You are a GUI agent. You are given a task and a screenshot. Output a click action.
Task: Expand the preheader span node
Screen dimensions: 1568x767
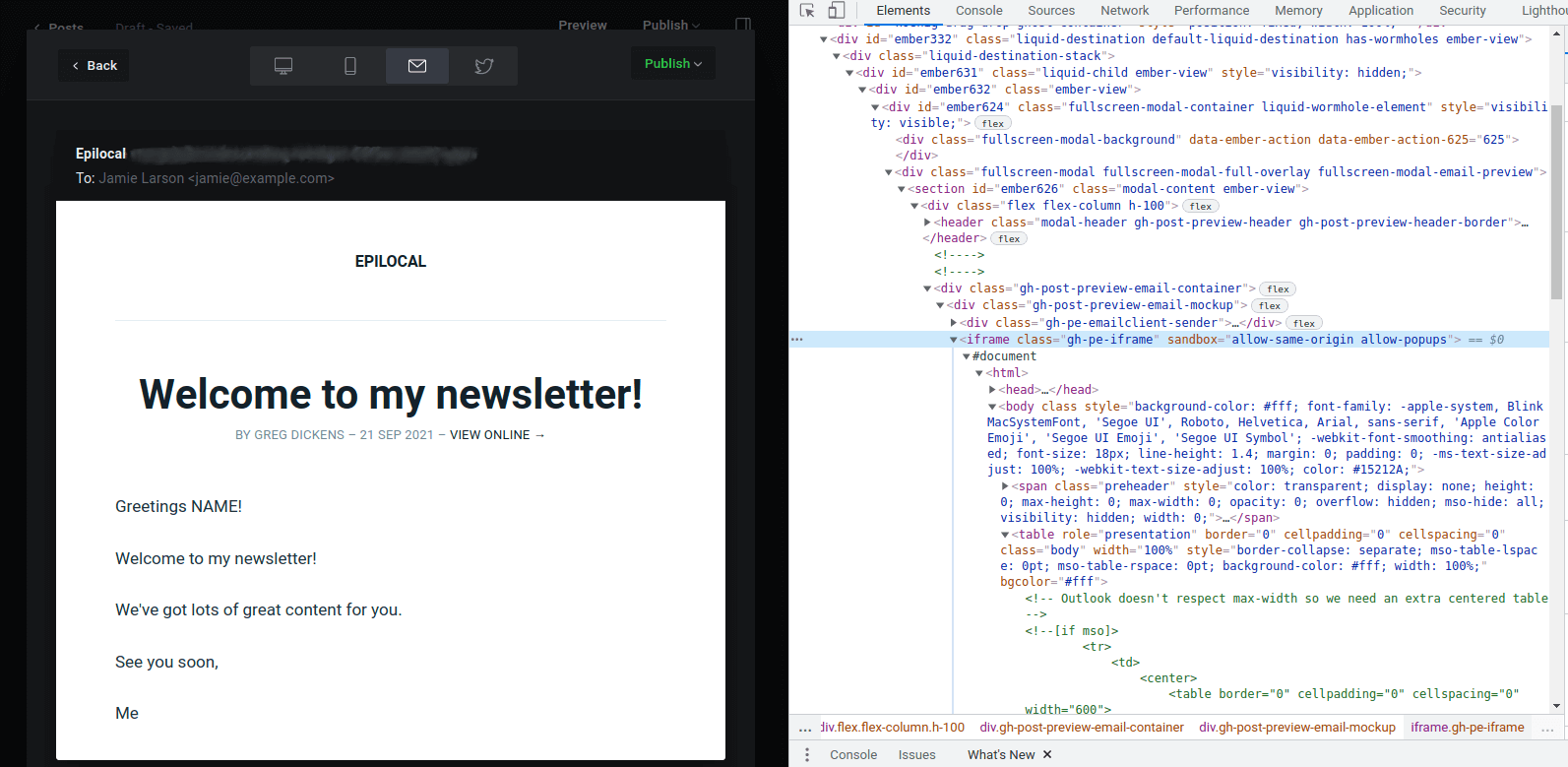coord(1005,487)
